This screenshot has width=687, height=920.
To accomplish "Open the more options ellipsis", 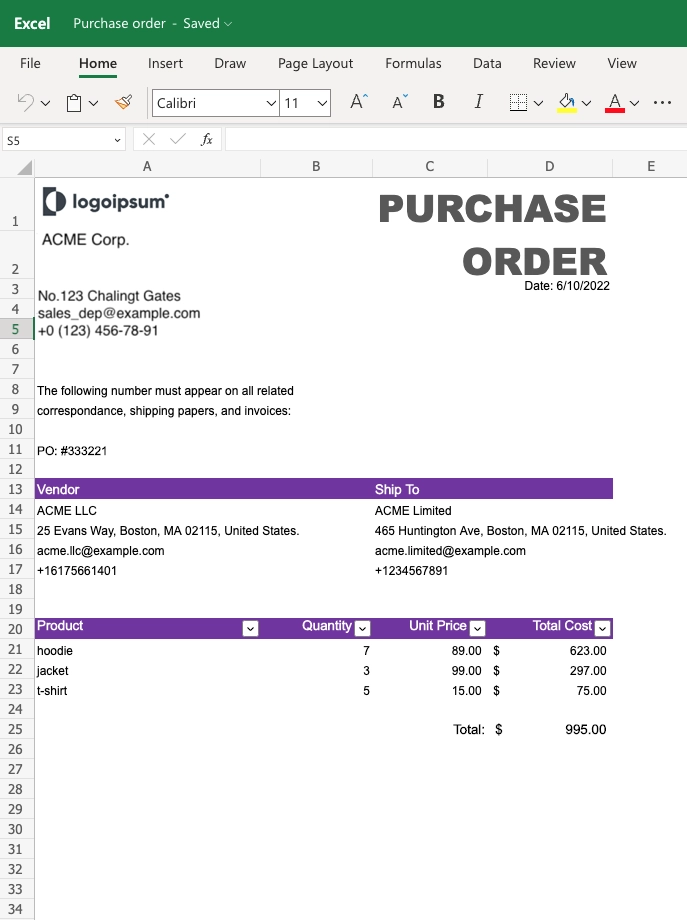I will (662, 102).
